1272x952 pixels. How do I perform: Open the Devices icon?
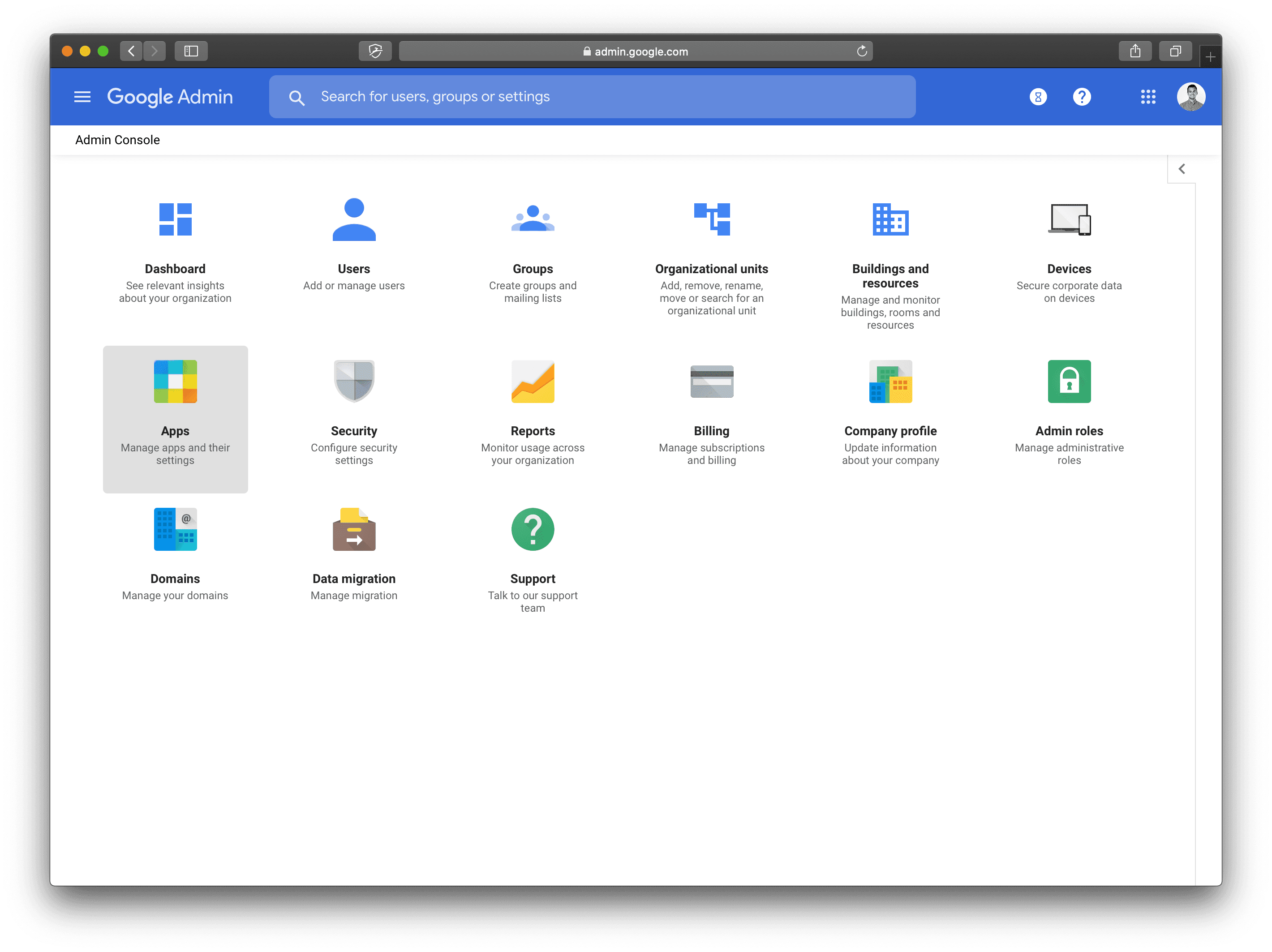1069,219
